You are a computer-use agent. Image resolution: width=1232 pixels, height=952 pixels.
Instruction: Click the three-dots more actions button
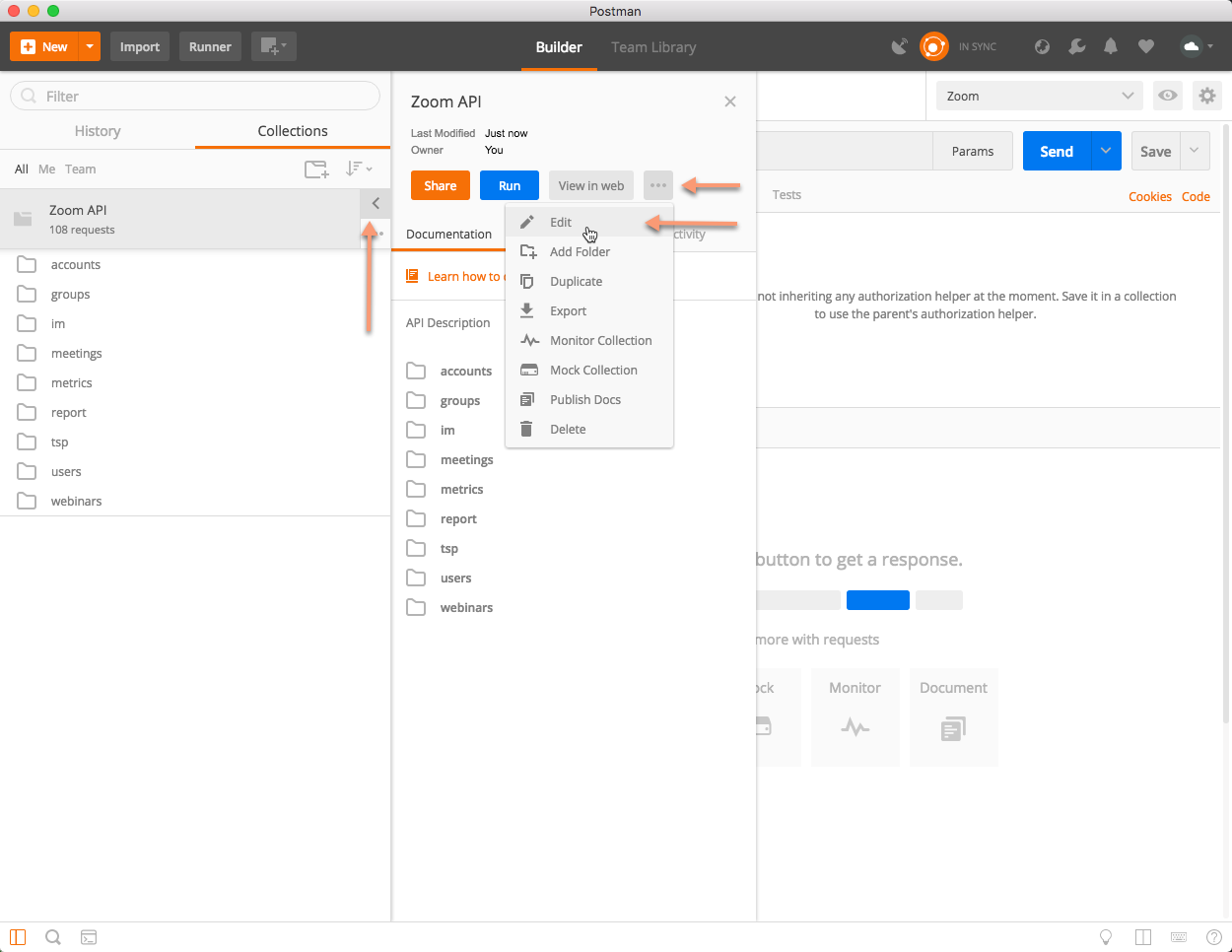pos(658,185)
